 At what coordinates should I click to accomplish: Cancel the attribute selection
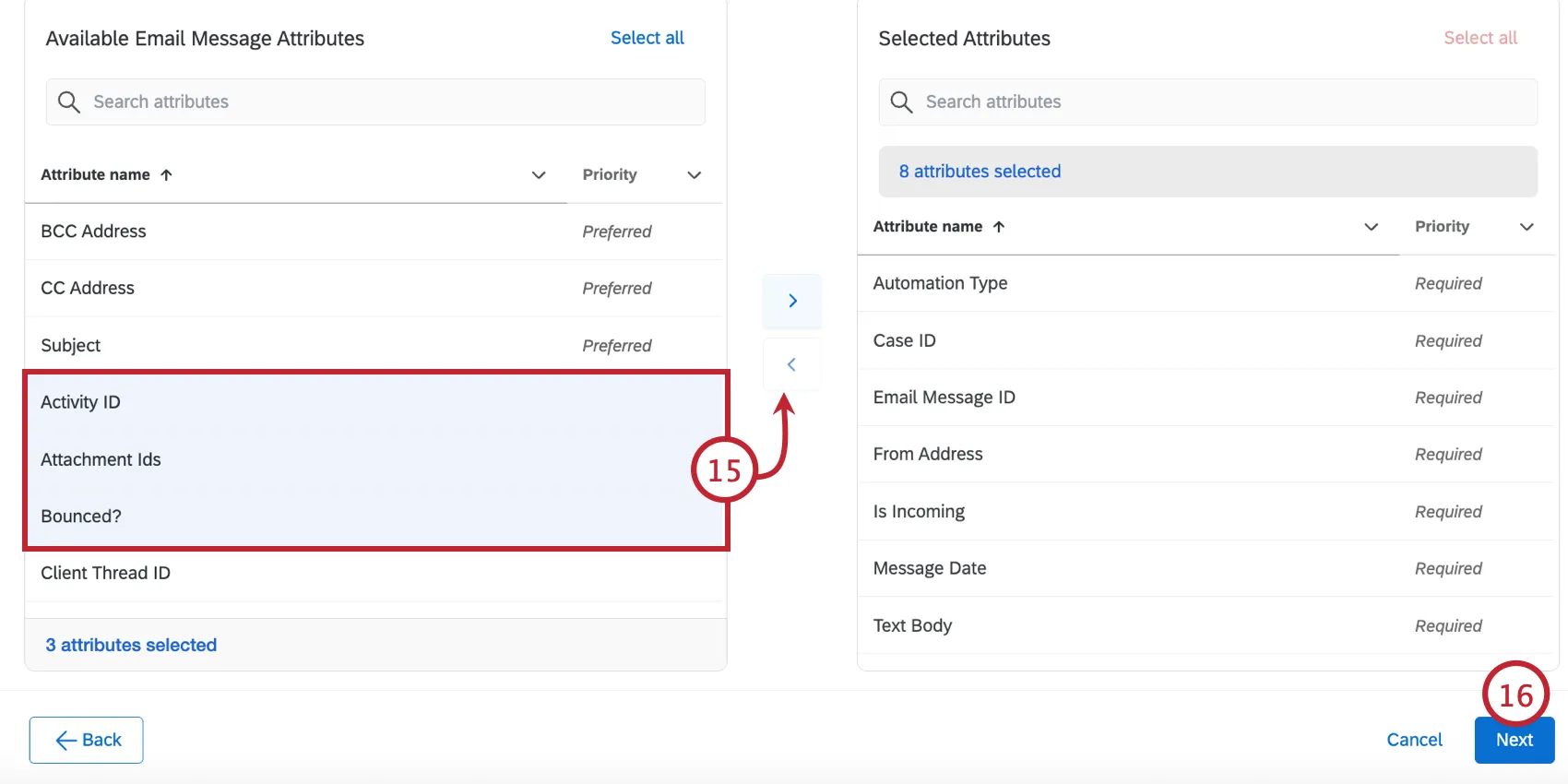[x=1414, y=740]
